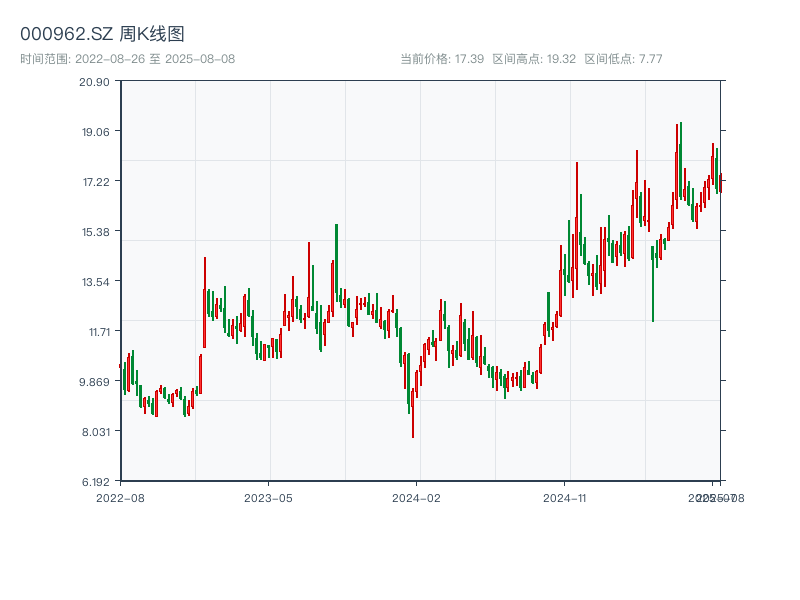
Task: Click the y-axis value 19.06
Action: pos(96,132)
